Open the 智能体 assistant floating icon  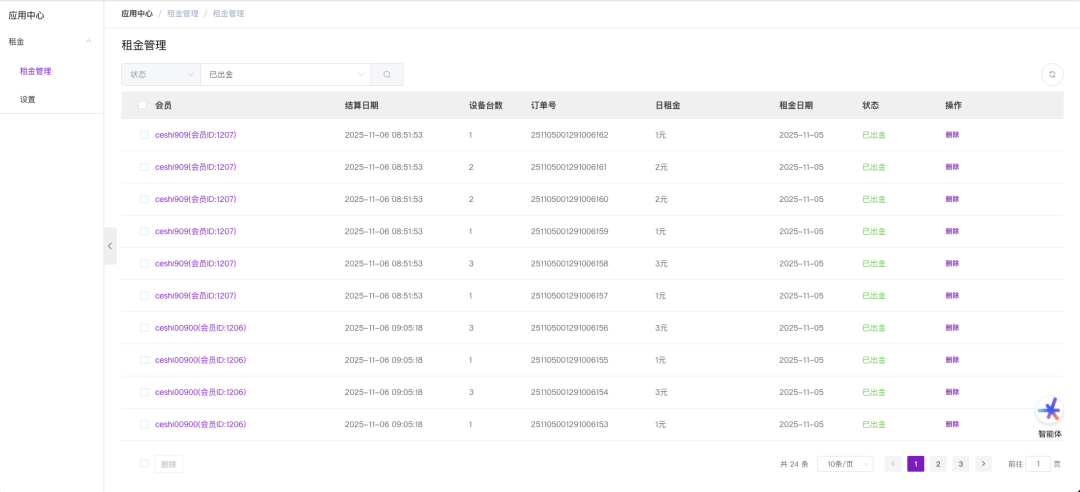[1049, 412]
